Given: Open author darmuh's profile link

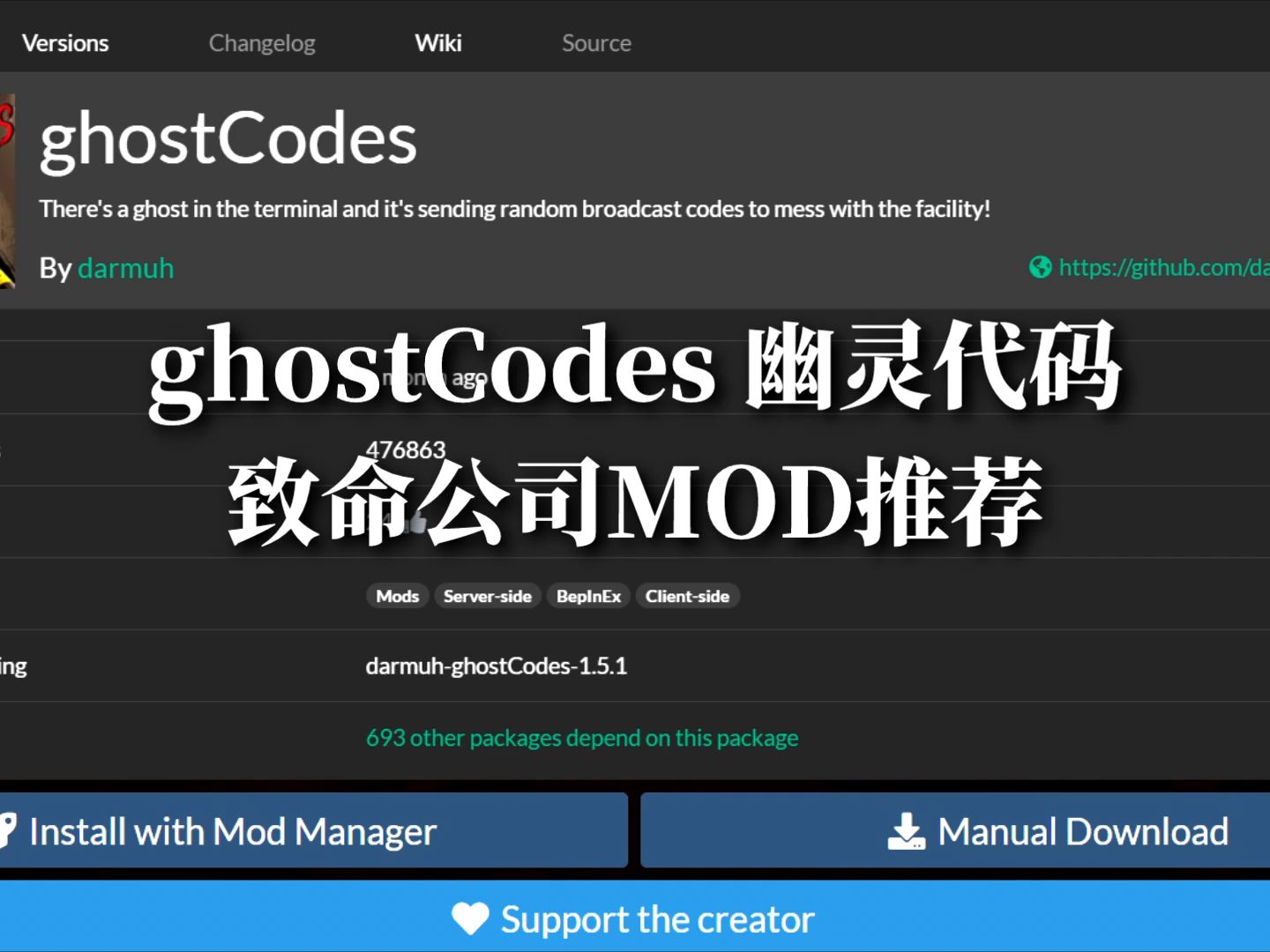Looking at the screenshot, I should [x=125, y=268].
